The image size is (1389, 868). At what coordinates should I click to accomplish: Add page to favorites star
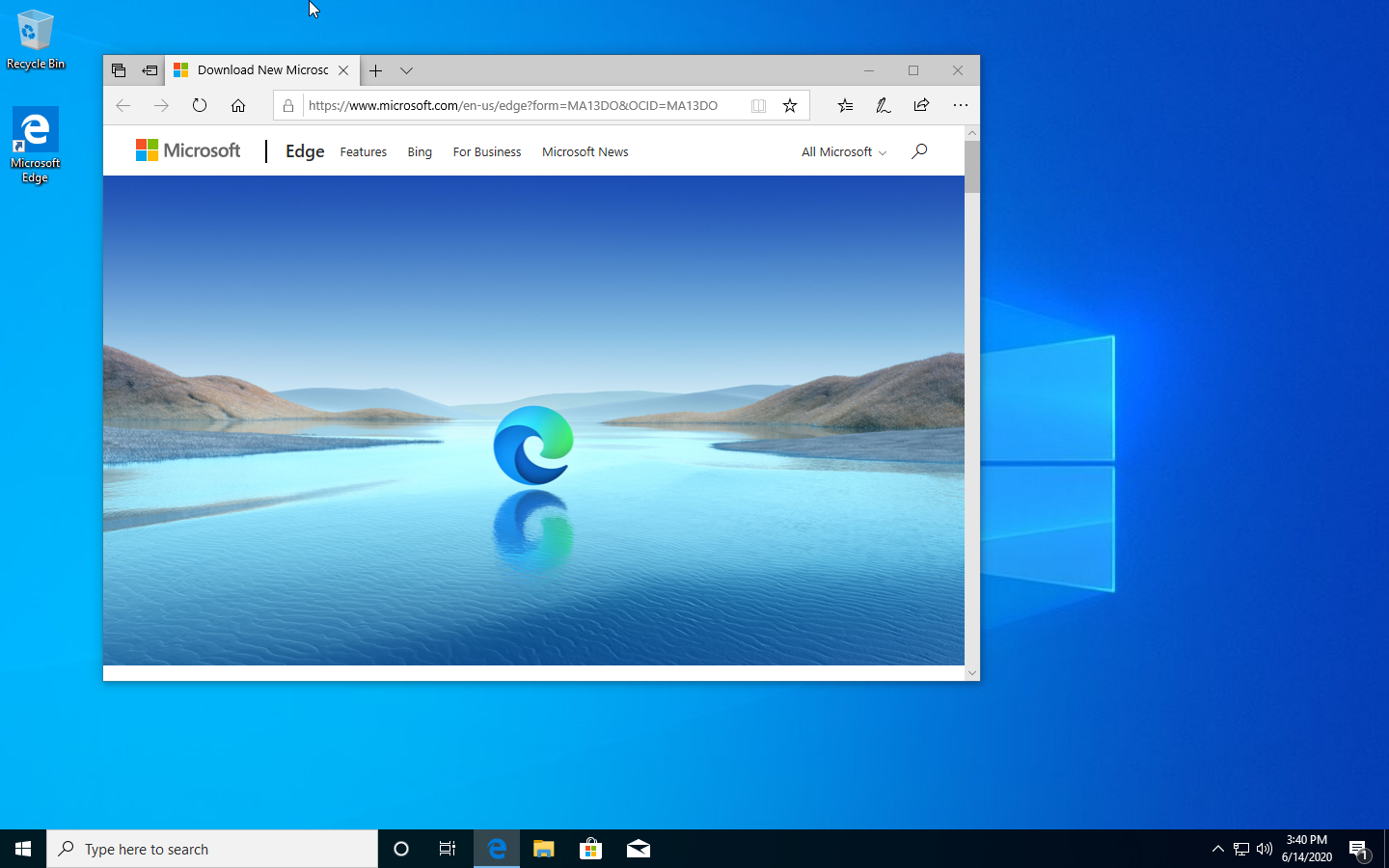790,106
